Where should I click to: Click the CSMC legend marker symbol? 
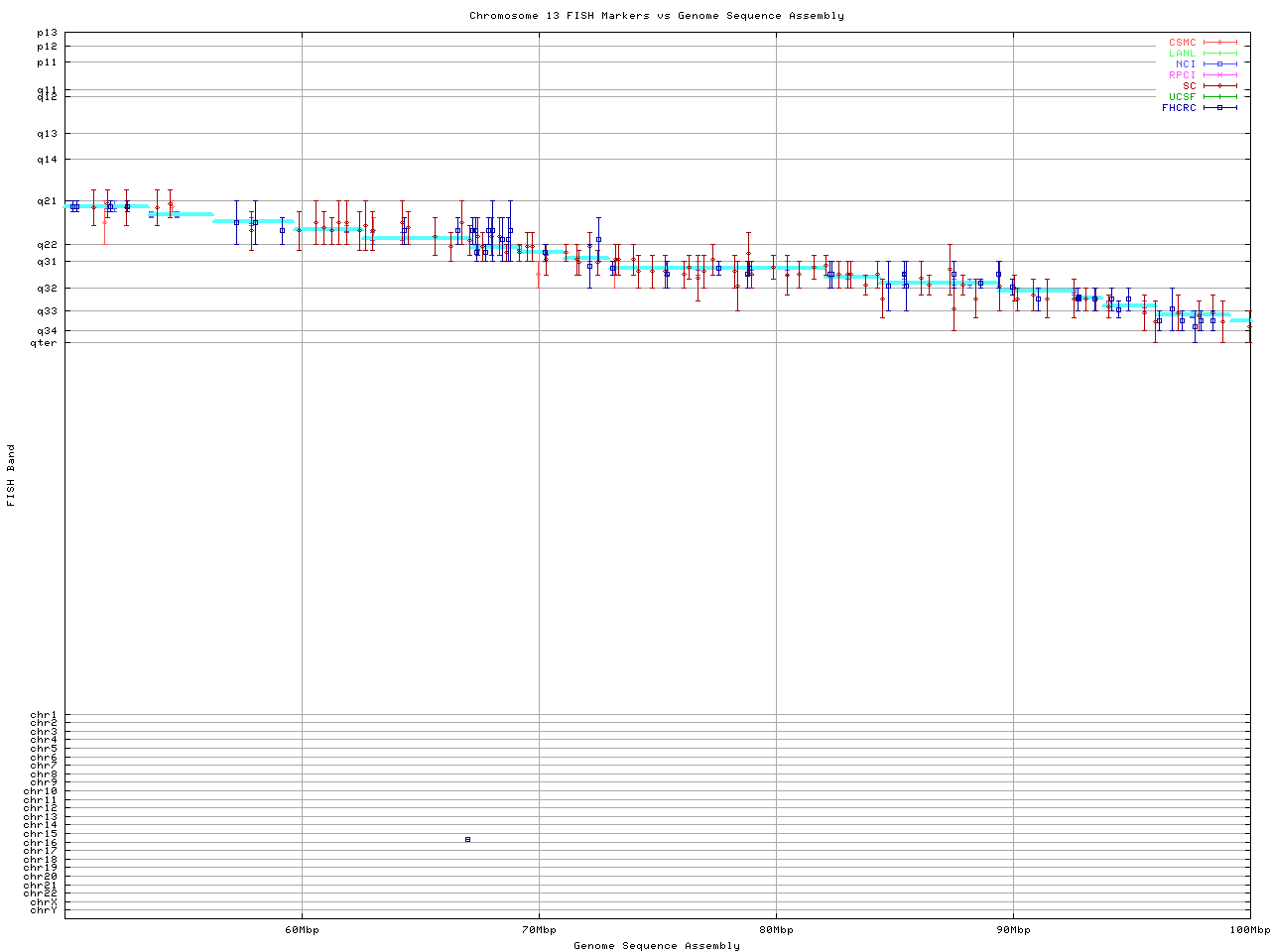click(1219, 43)
